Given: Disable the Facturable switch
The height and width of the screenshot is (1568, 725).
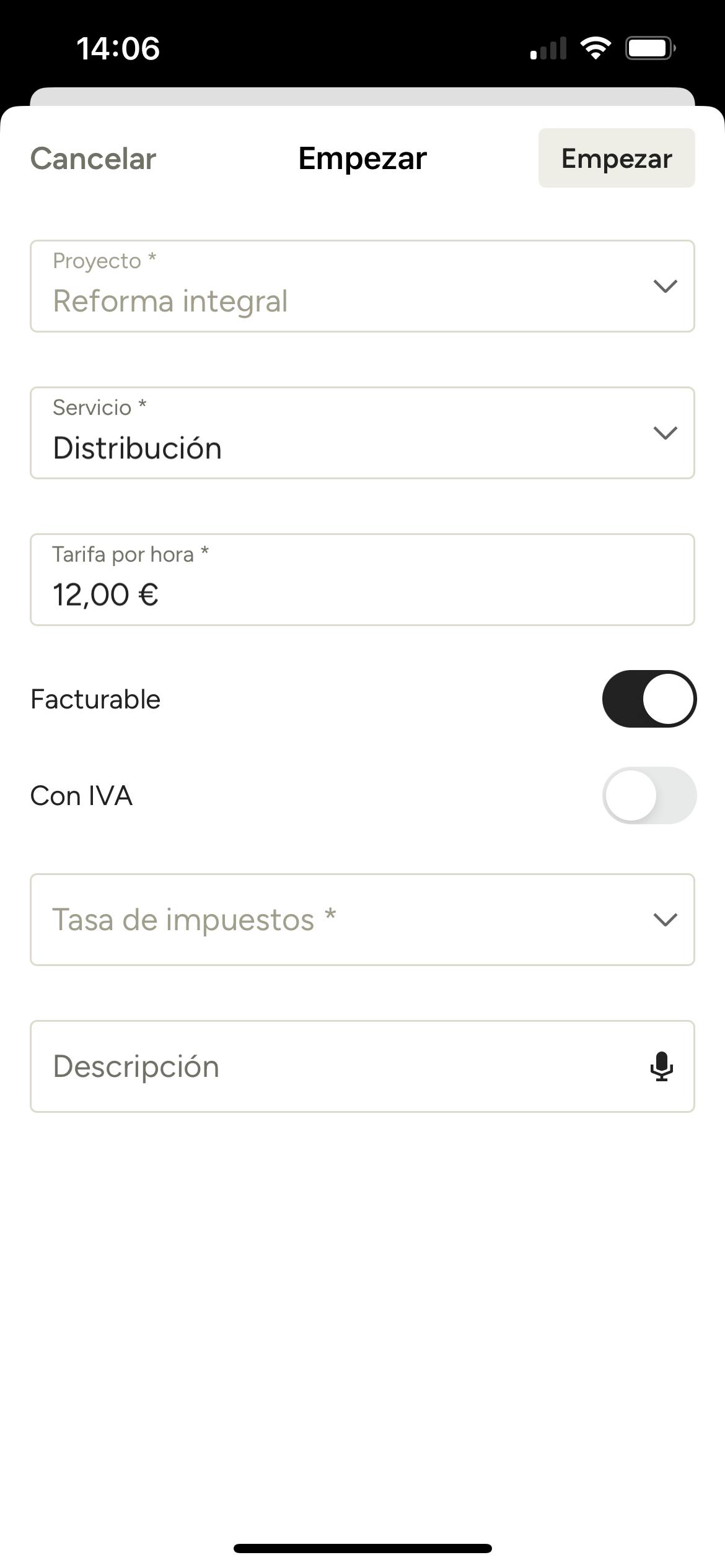Looking at the screenshot, I should point(649,699).
